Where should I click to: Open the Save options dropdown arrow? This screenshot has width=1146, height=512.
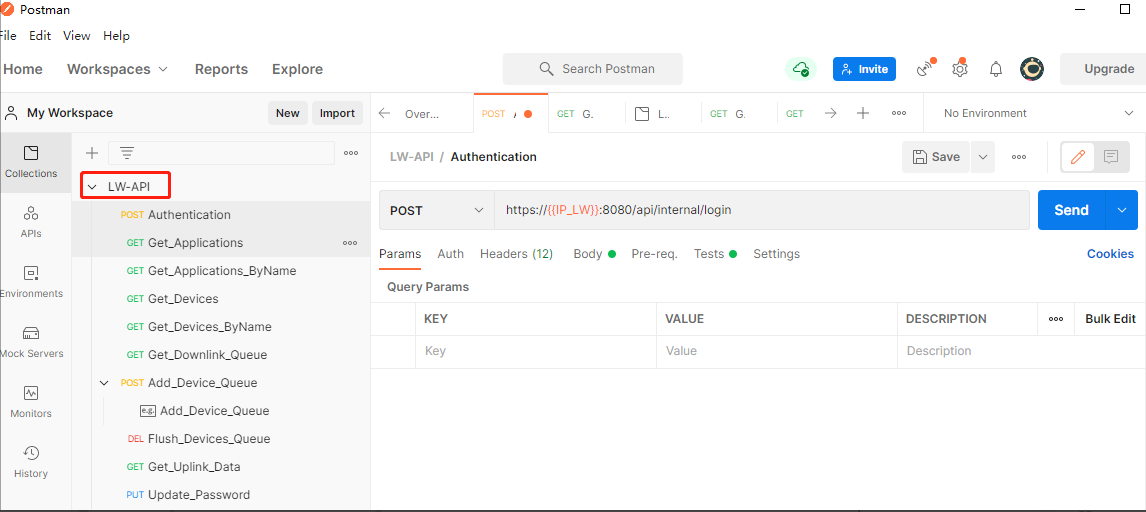point(983,157)
